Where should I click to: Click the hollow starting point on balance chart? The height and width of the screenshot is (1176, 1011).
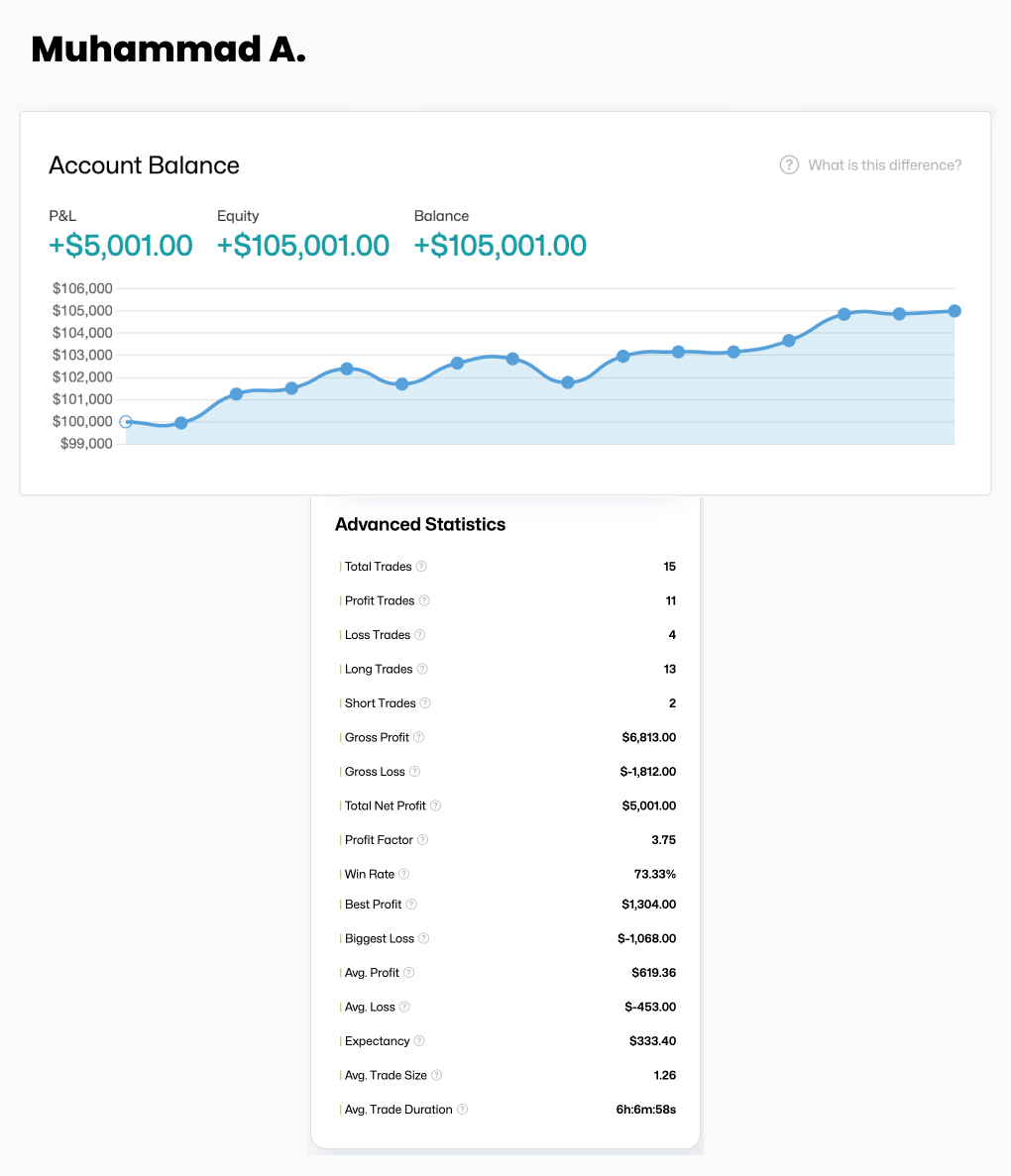point(126,422)
